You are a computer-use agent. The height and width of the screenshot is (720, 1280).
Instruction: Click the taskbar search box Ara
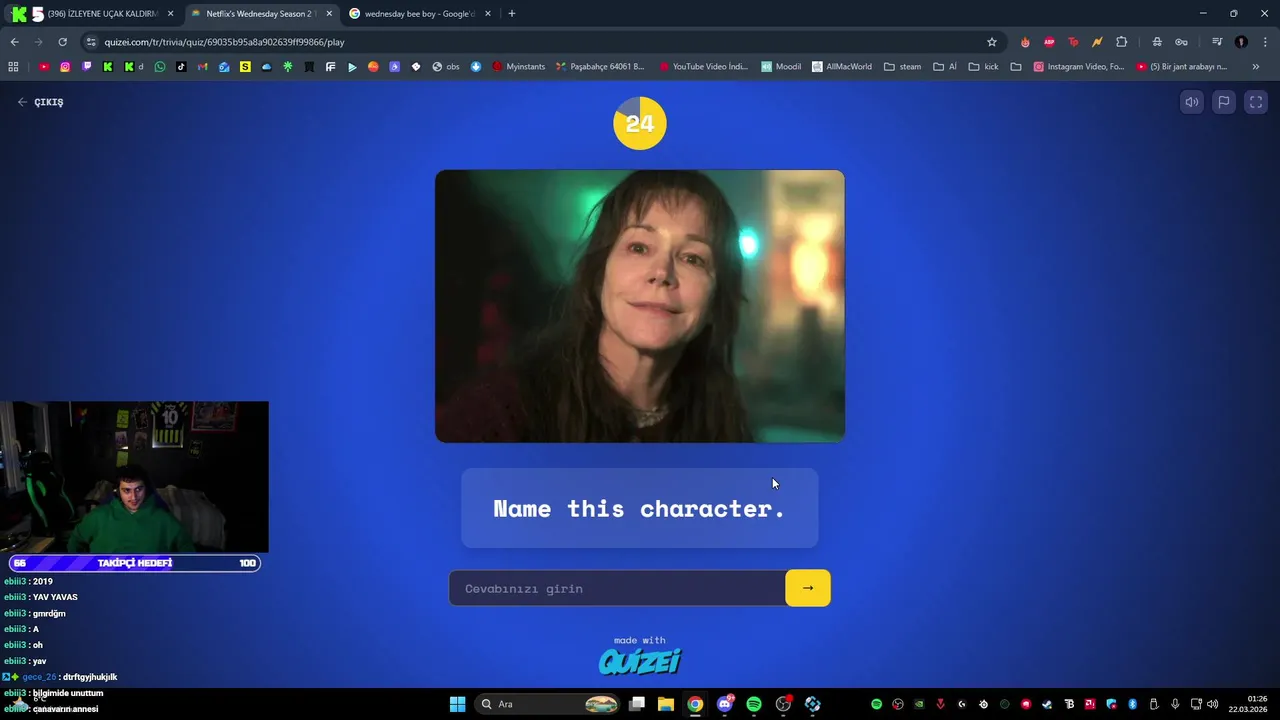click(547, 704)
